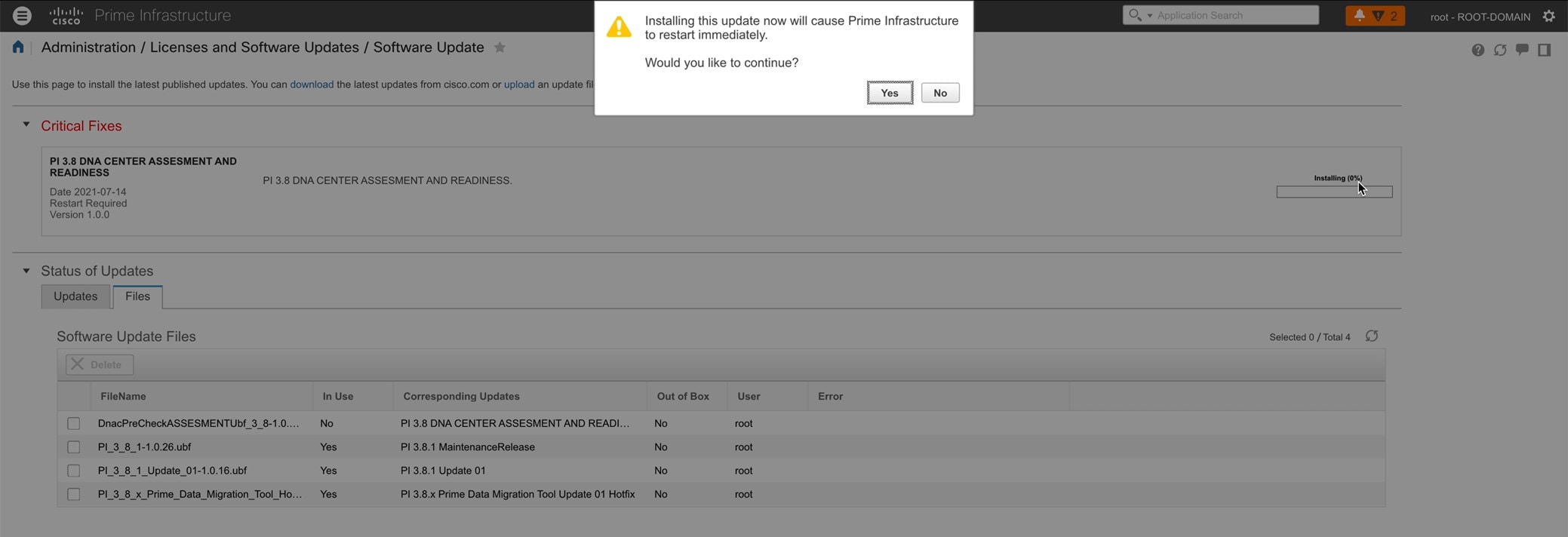Refresh the page with the header refresh icon
Screen dimensions: 1568x537
(1500, 50)
